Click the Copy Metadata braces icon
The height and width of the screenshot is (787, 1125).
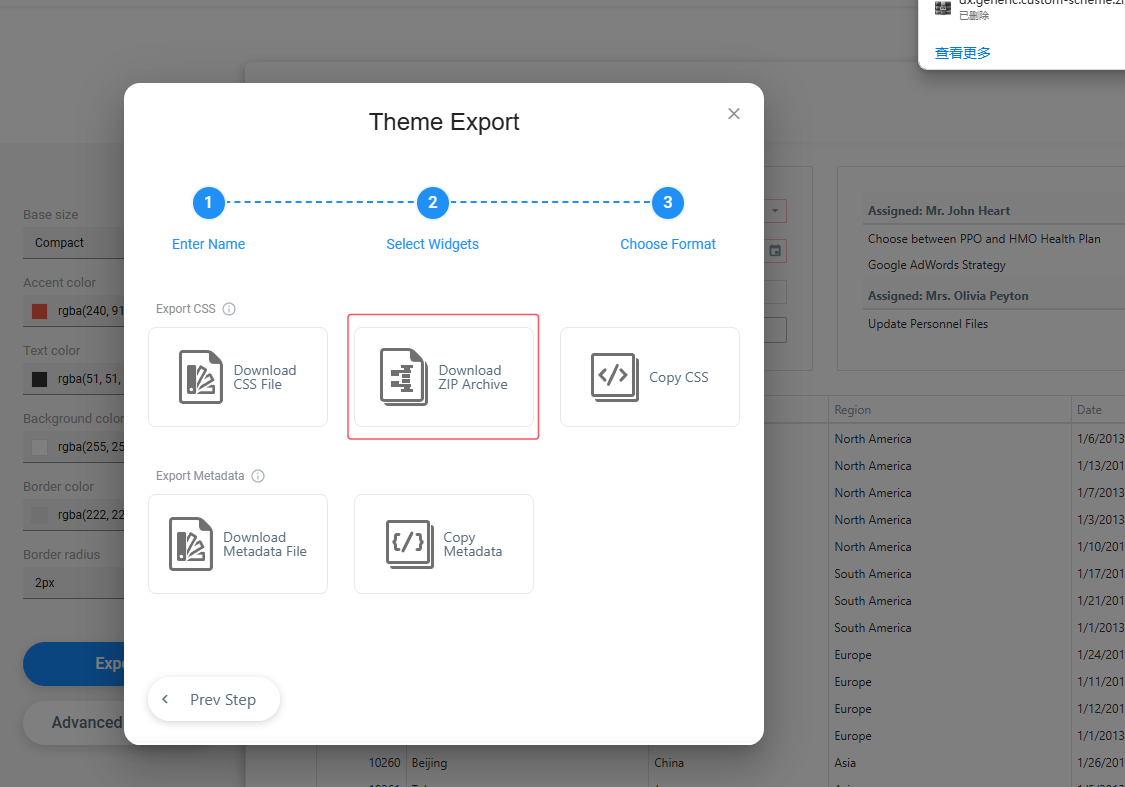click(x=410, y=545)
